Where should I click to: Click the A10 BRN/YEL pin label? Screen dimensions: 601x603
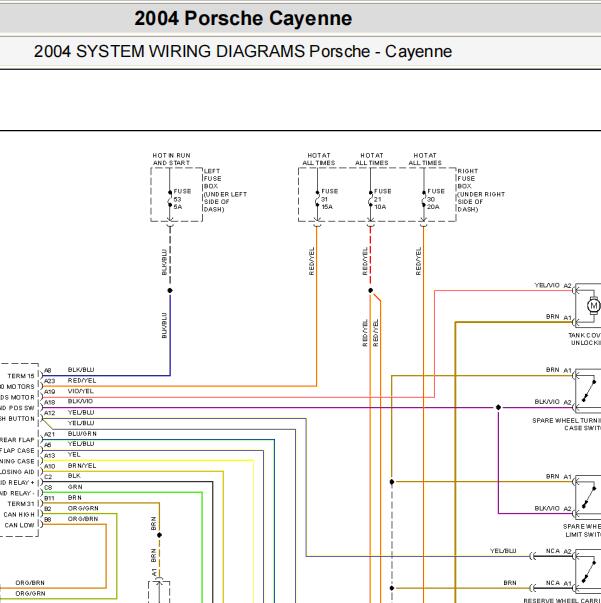click(70, 466)
